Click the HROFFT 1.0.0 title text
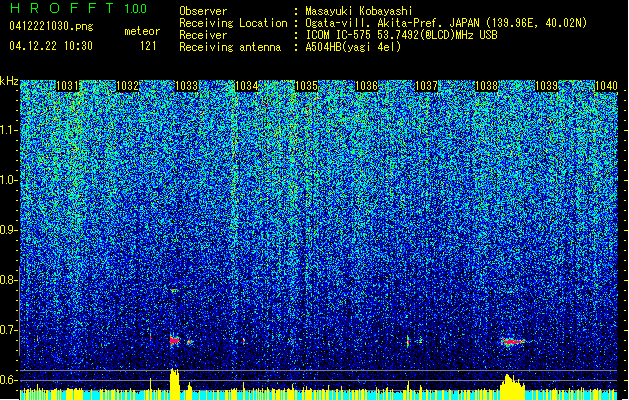Screen dimensions: 629x400 78,8
